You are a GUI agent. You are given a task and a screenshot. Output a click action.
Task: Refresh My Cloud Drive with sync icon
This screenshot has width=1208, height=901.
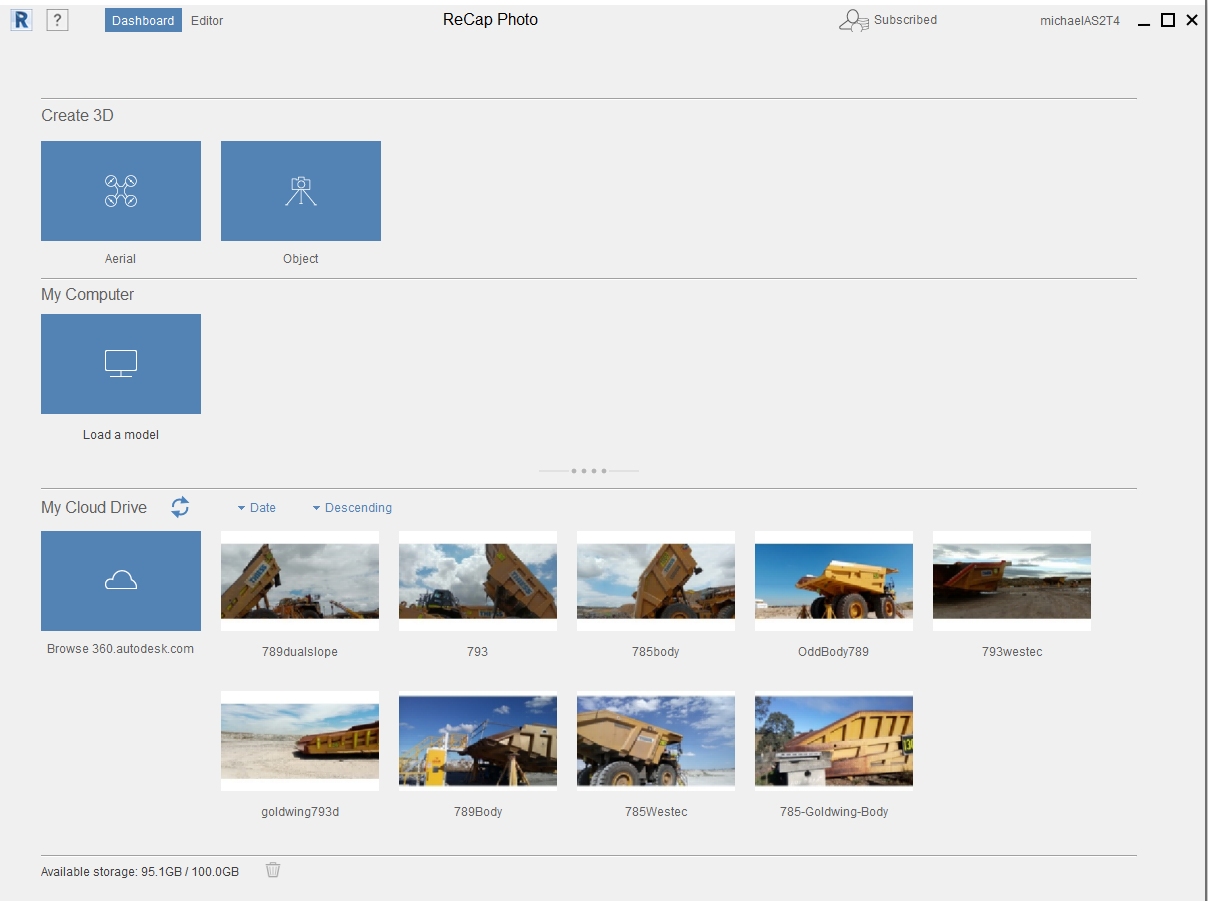[x=180, y=507]
